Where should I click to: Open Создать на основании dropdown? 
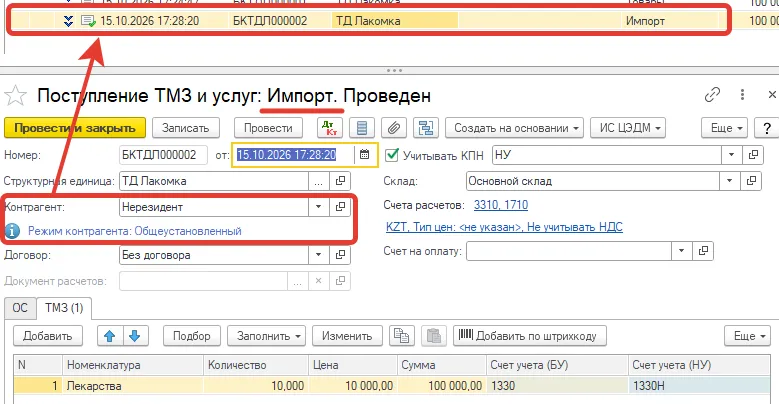(514, 128)
